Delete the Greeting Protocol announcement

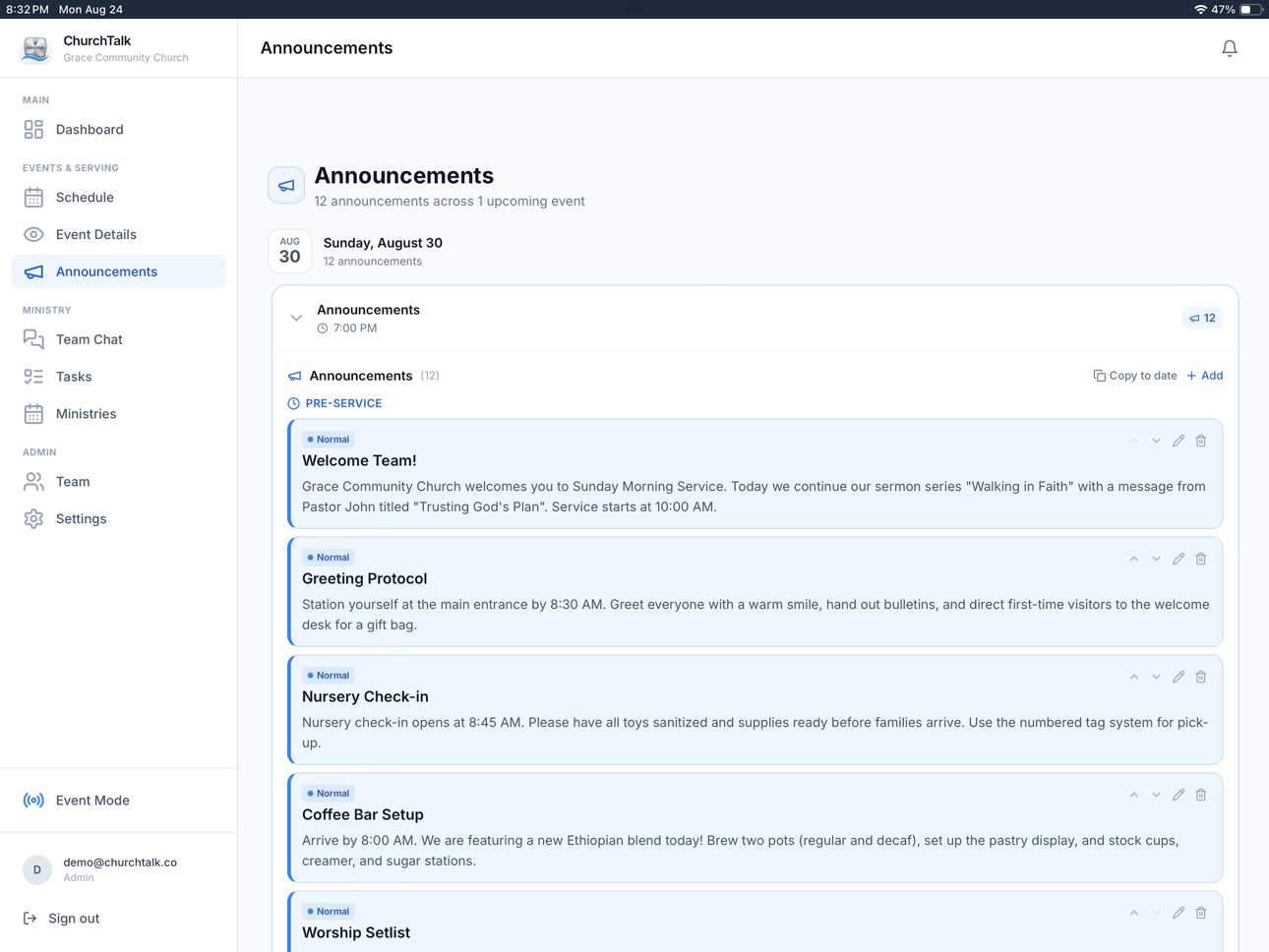tap(1201, 560)
